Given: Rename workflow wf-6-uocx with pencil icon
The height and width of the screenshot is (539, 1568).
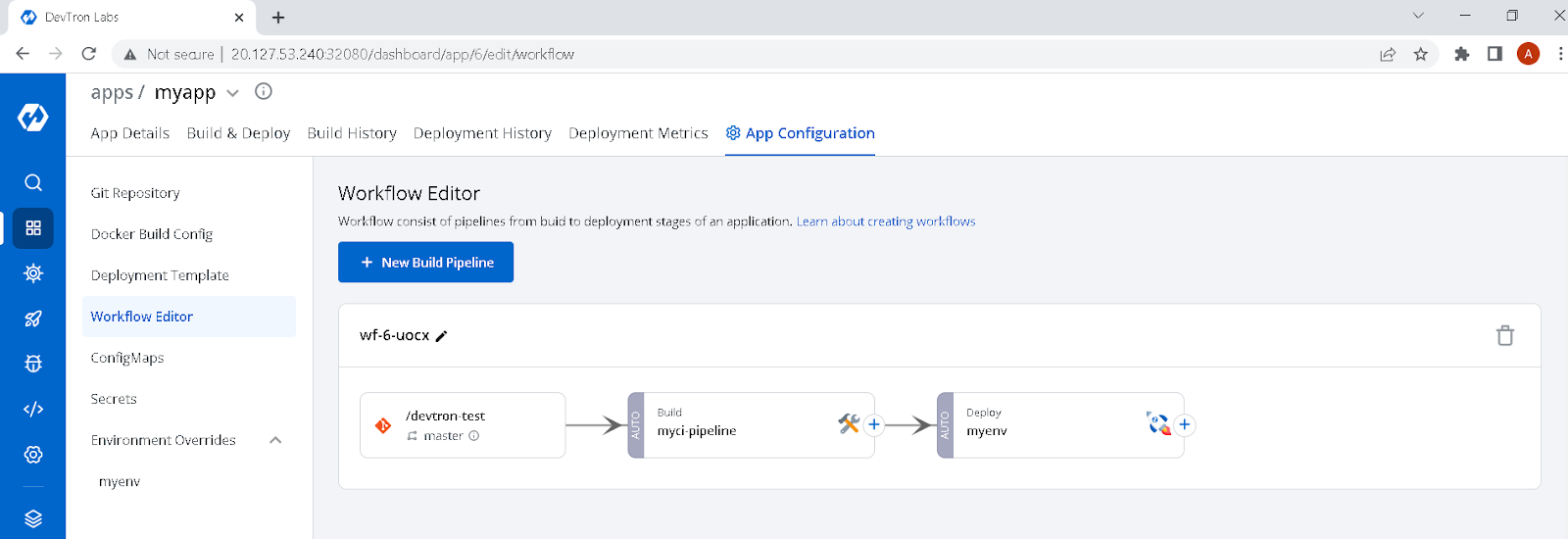Looking at the screenshot, I should pos(441,336).
